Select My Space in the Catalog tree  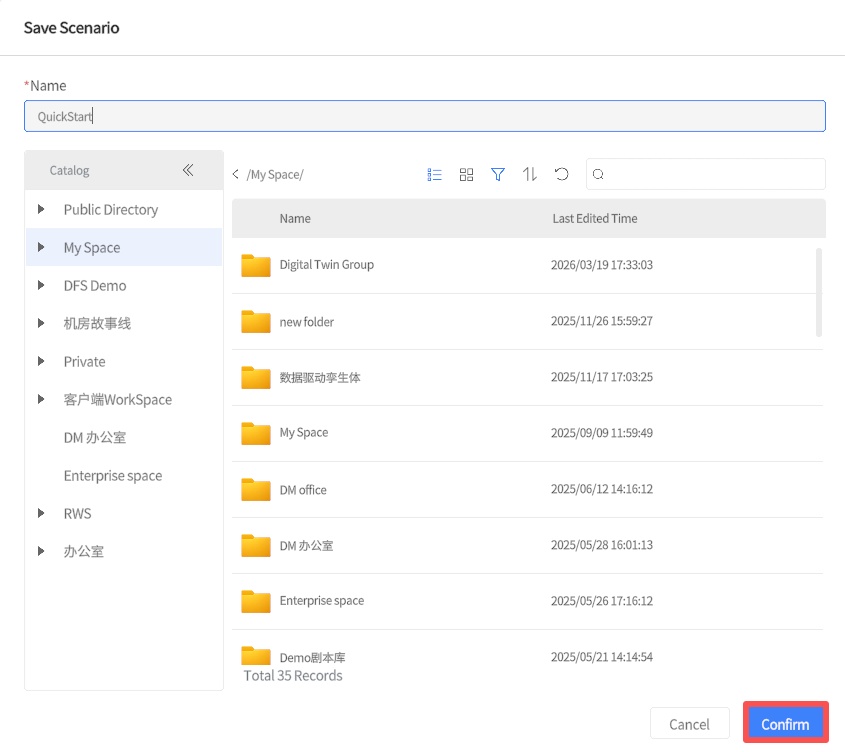click(92, 248)
